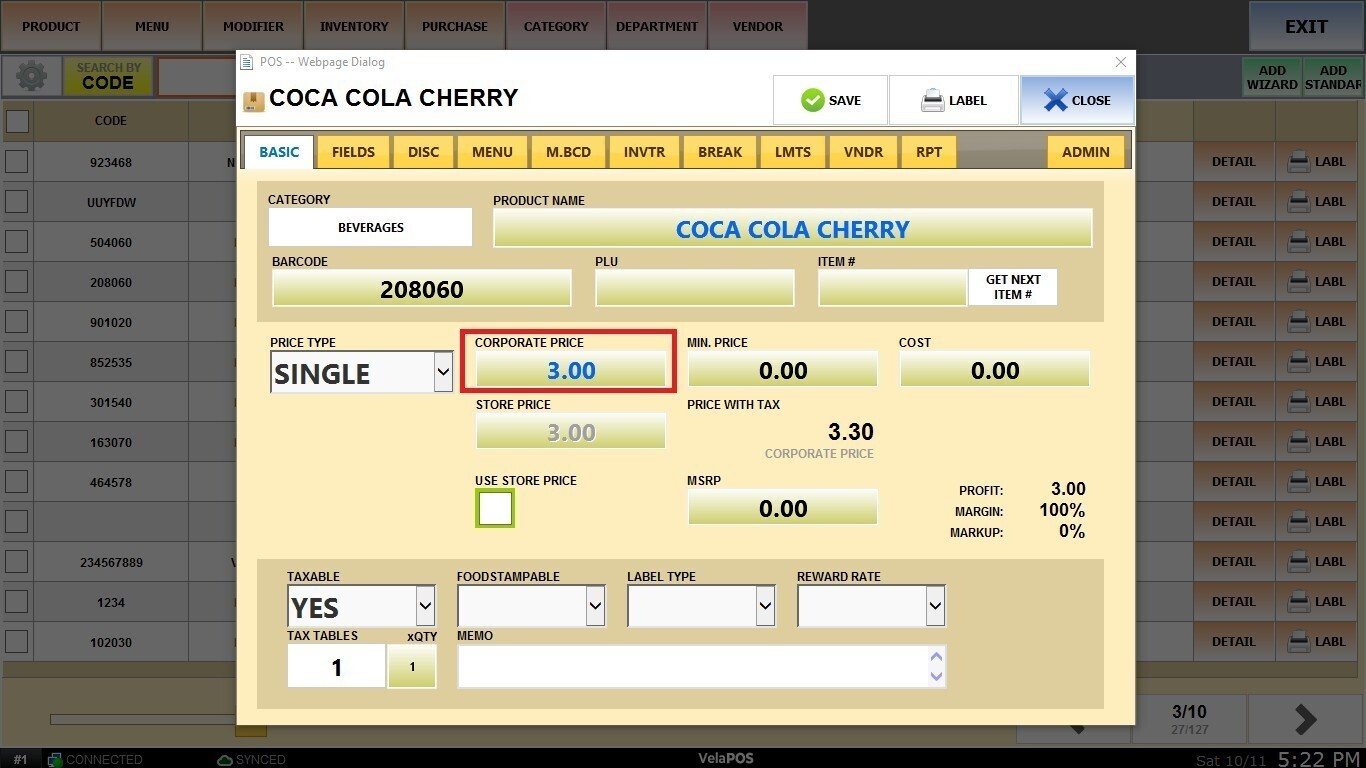
Task: Click the Min. Price field
Action: pyautogui.click(x=783, y=370)
